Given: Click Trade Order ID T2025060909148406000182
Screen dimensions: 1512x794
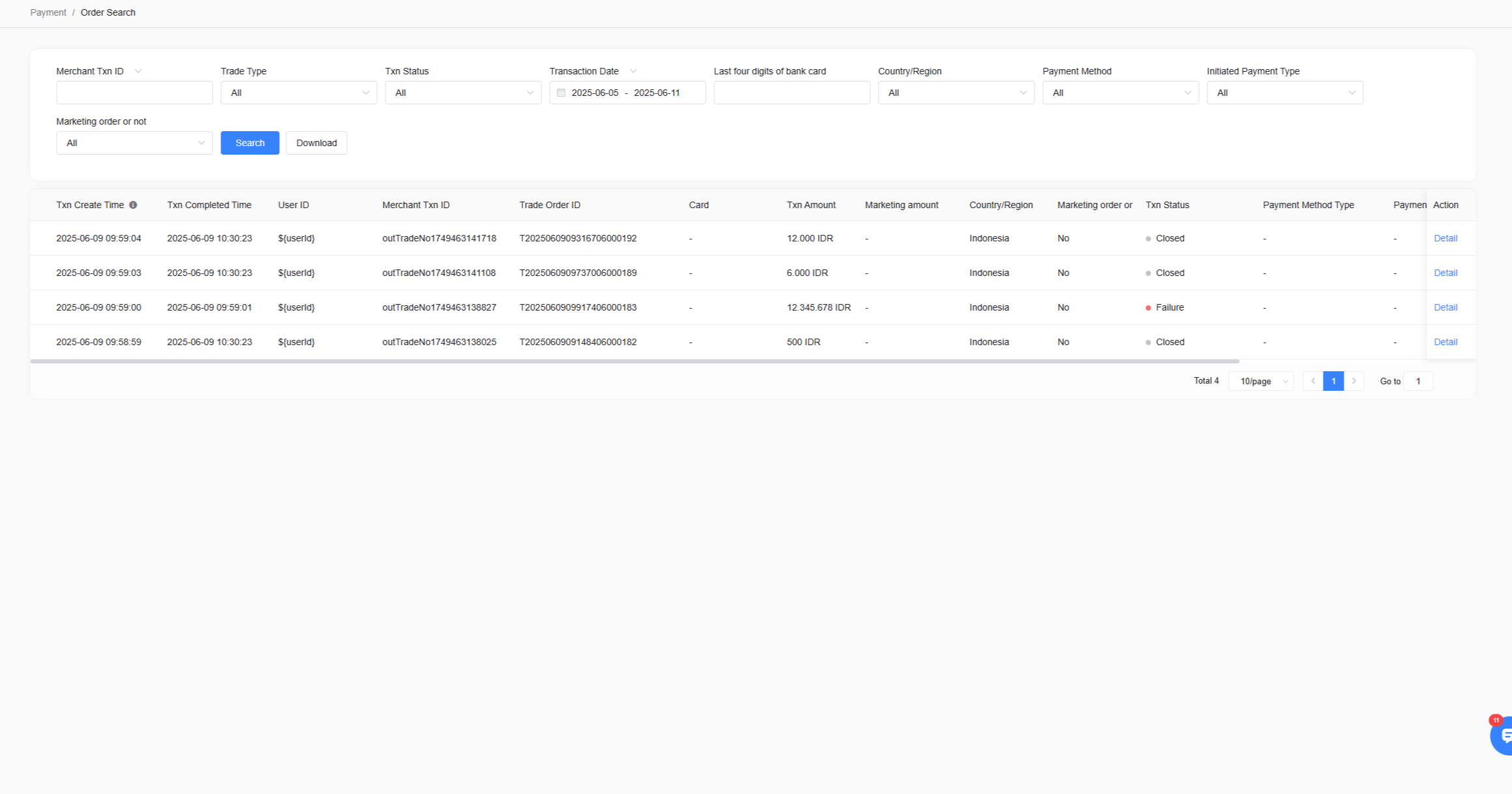Looking at the screenshot, I should [578, 342].
